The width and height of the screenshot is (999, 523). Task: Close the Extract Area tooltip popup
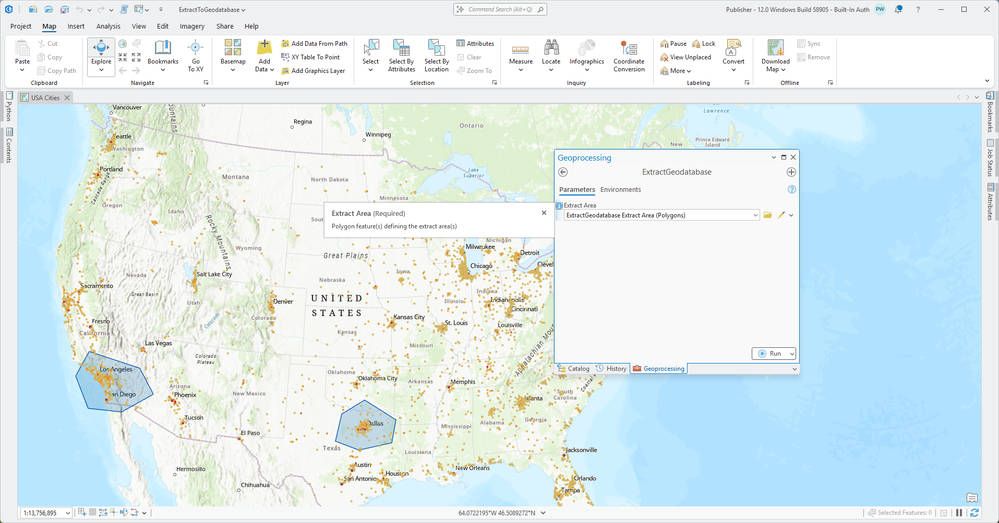coord(544,213)
